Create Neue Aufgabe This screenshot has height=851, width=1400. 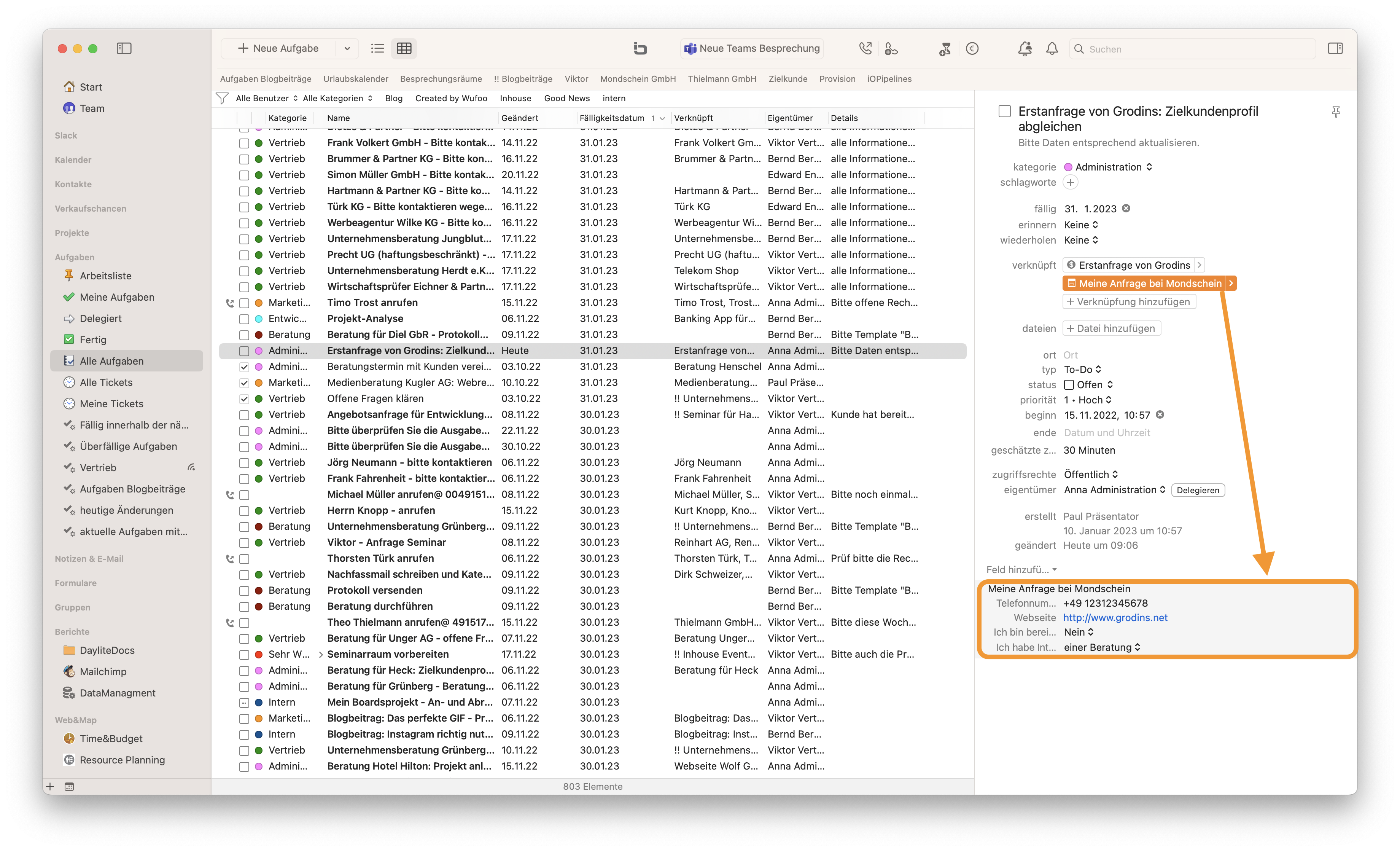(278, 48)
